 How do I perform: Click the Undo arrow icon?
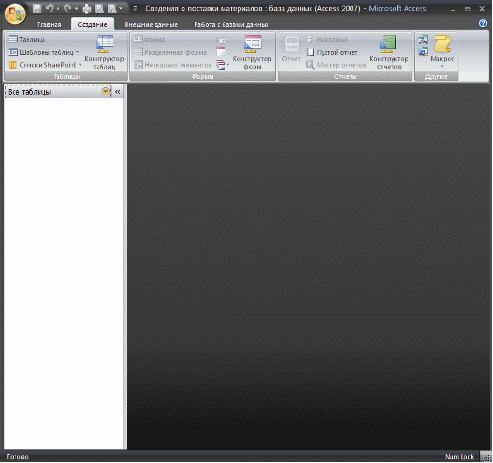(50, 8)
